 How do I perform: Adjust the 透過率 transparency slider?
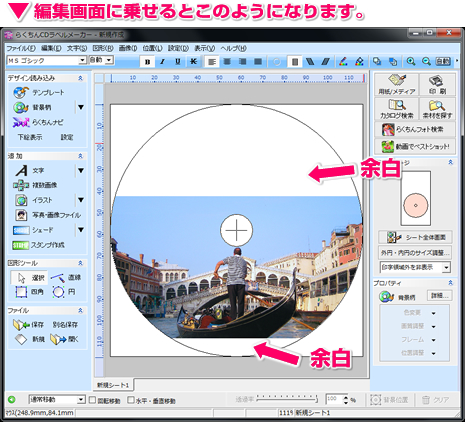(287, 399)
